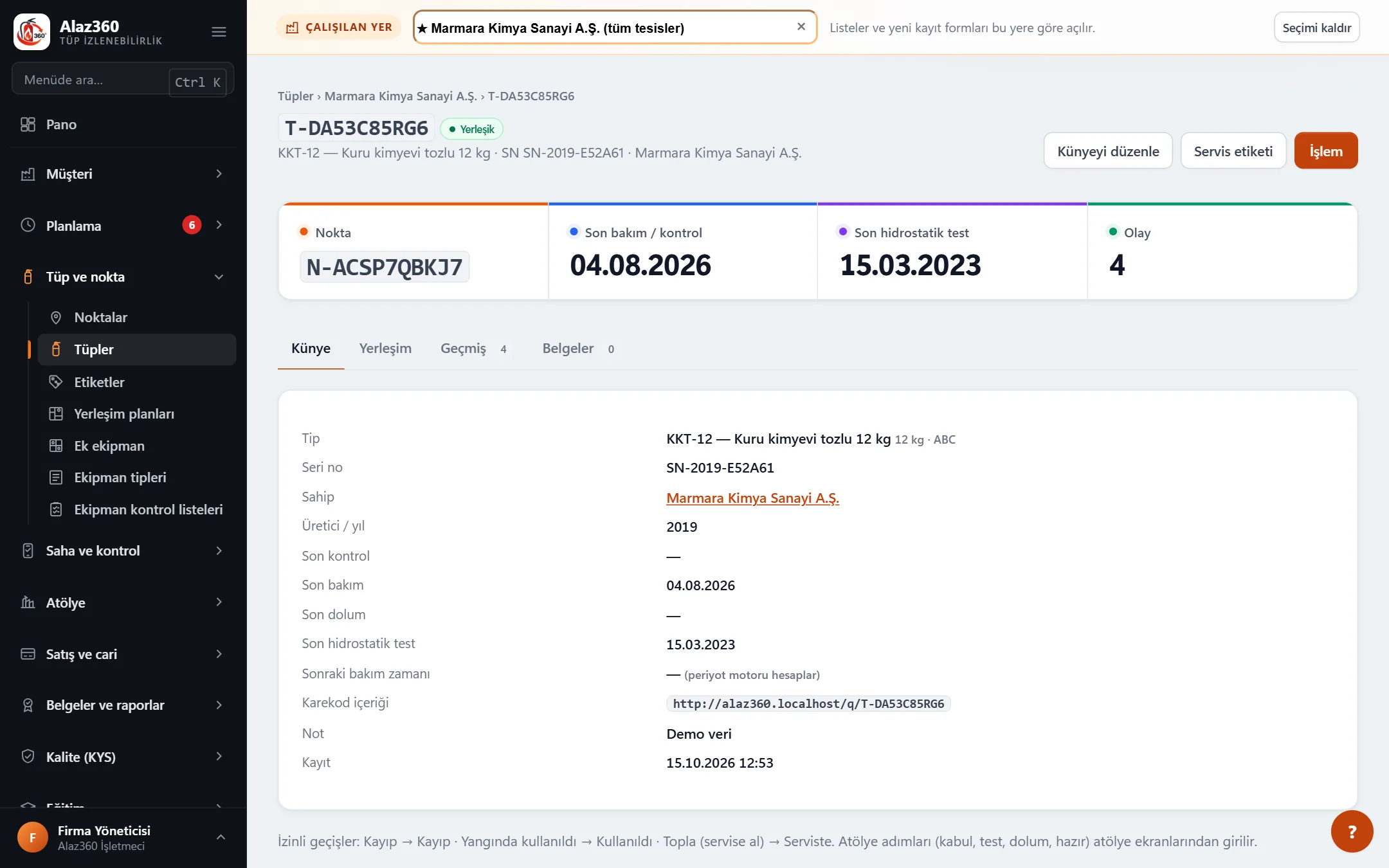Click the Noktalar map pin icon

(56, 317)
